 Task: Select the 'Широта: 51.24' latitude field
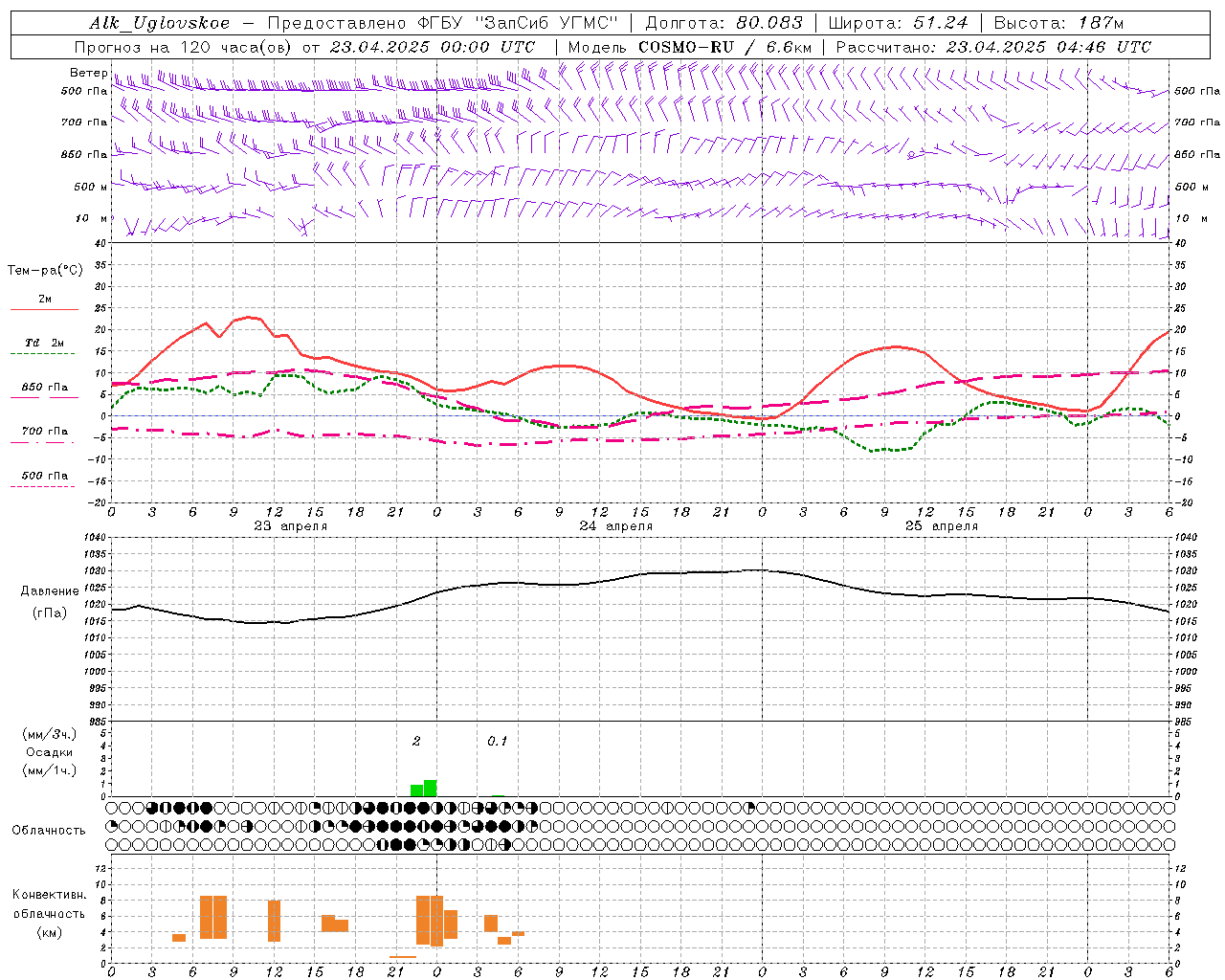899,23
